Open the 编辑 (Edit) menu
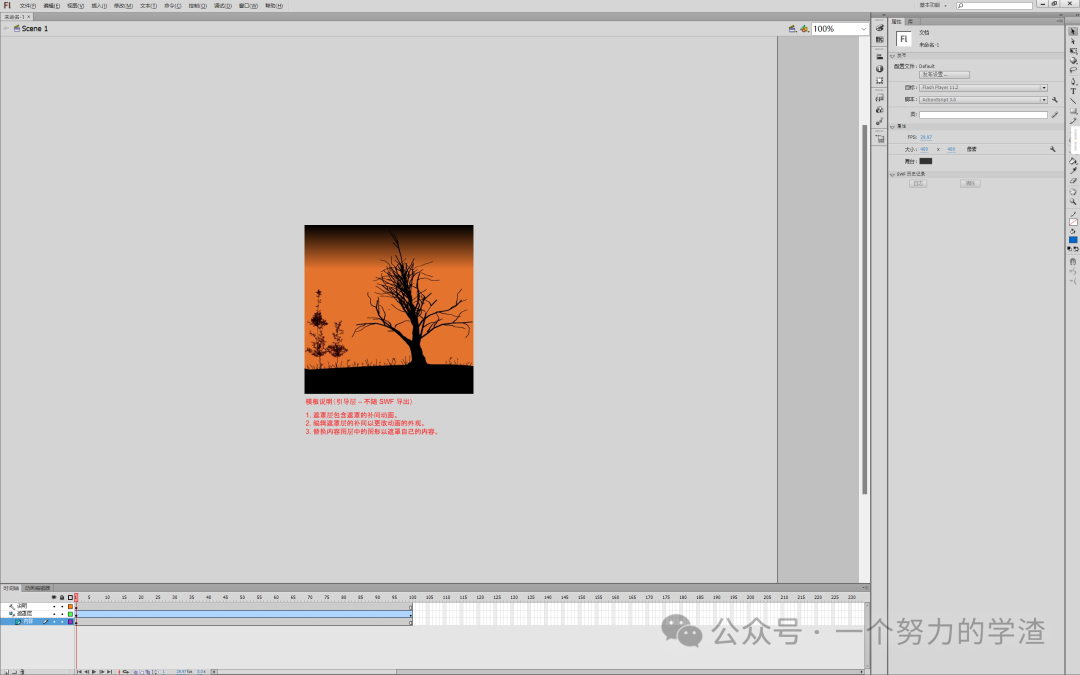Viewport: 1080px width, 675px height. [x=52, y=6]
